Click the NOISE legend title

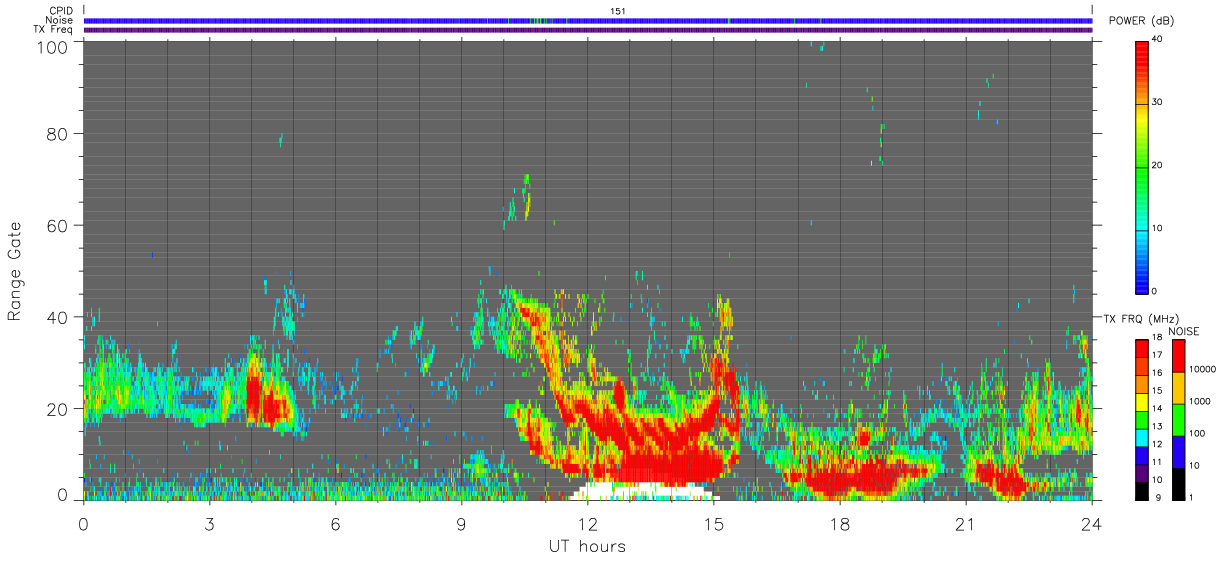(x=1184, y=331)
